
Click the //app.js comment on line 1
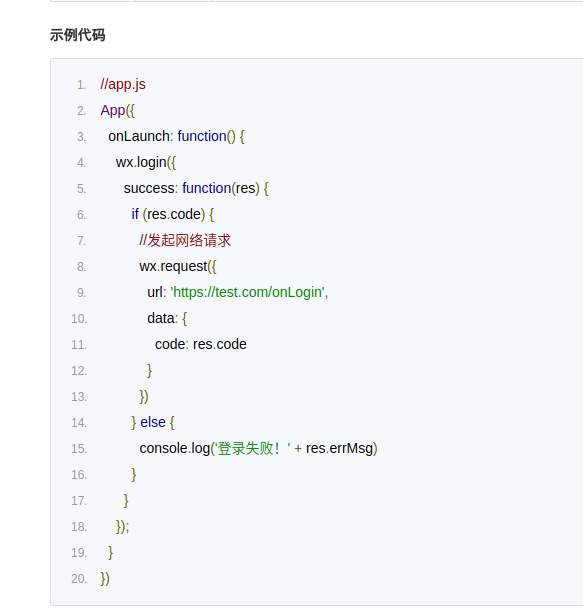point(123,84)
